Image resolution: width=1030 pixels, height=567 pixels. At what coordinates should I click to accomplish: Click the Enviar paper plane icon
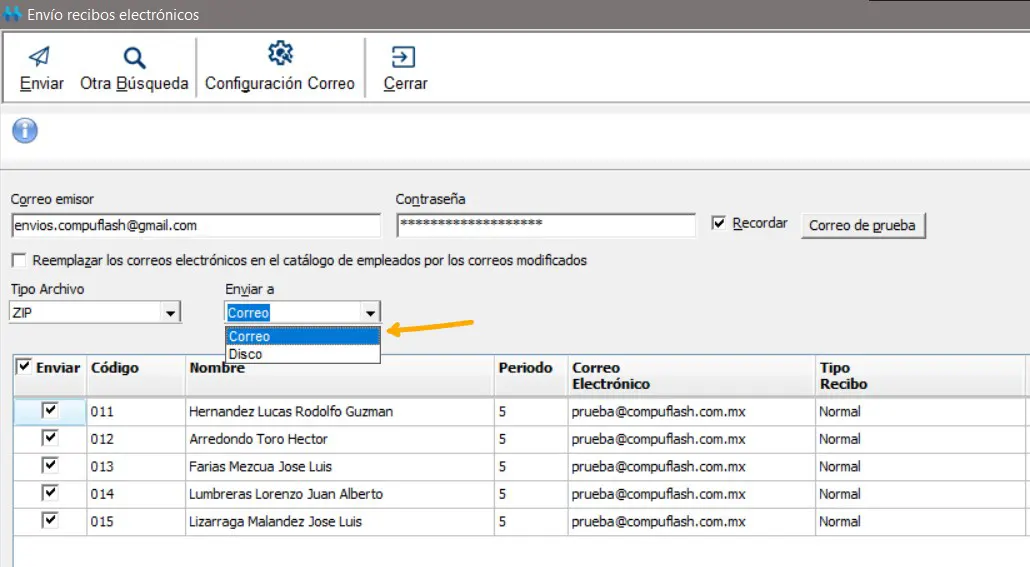coord(40,56)
